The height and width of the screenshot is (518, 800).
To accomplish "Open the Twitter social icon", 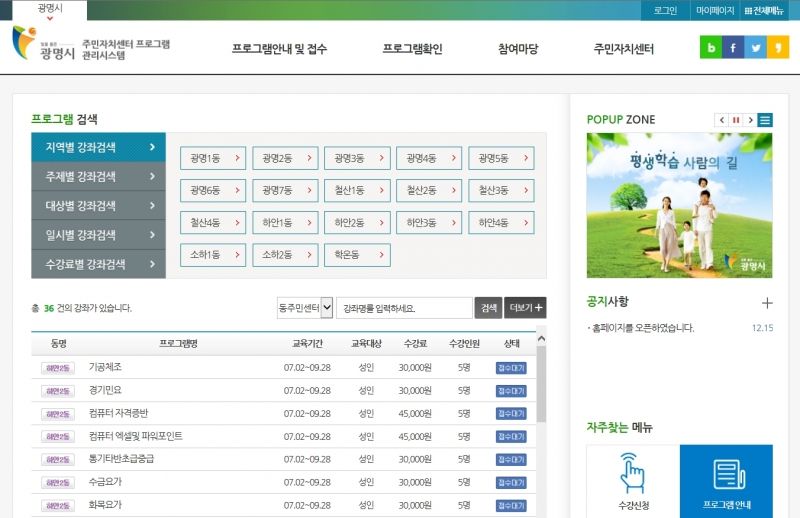I will (756, 47).
